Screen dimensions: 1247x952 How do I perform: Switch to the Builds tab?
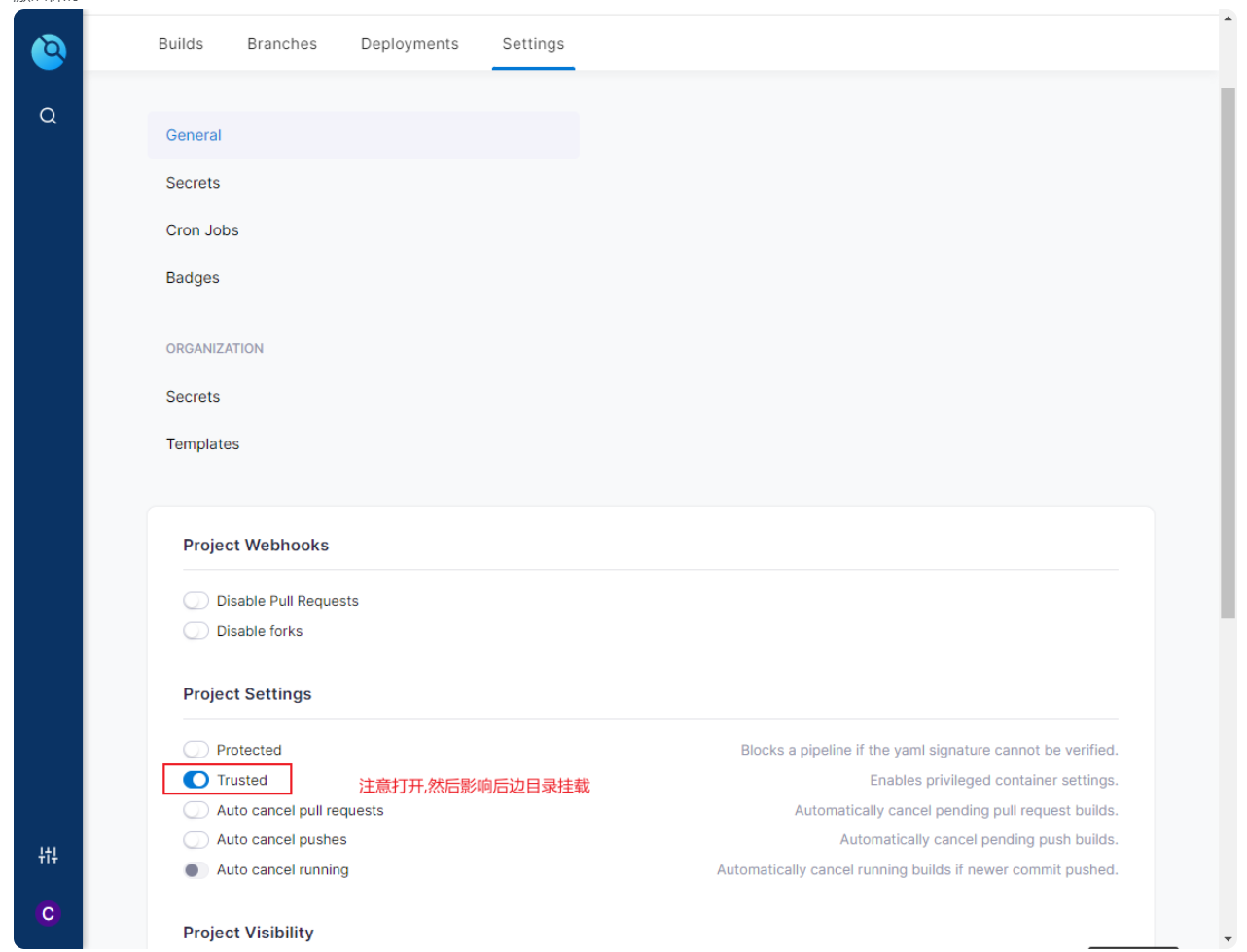click(x=181, y=44)
